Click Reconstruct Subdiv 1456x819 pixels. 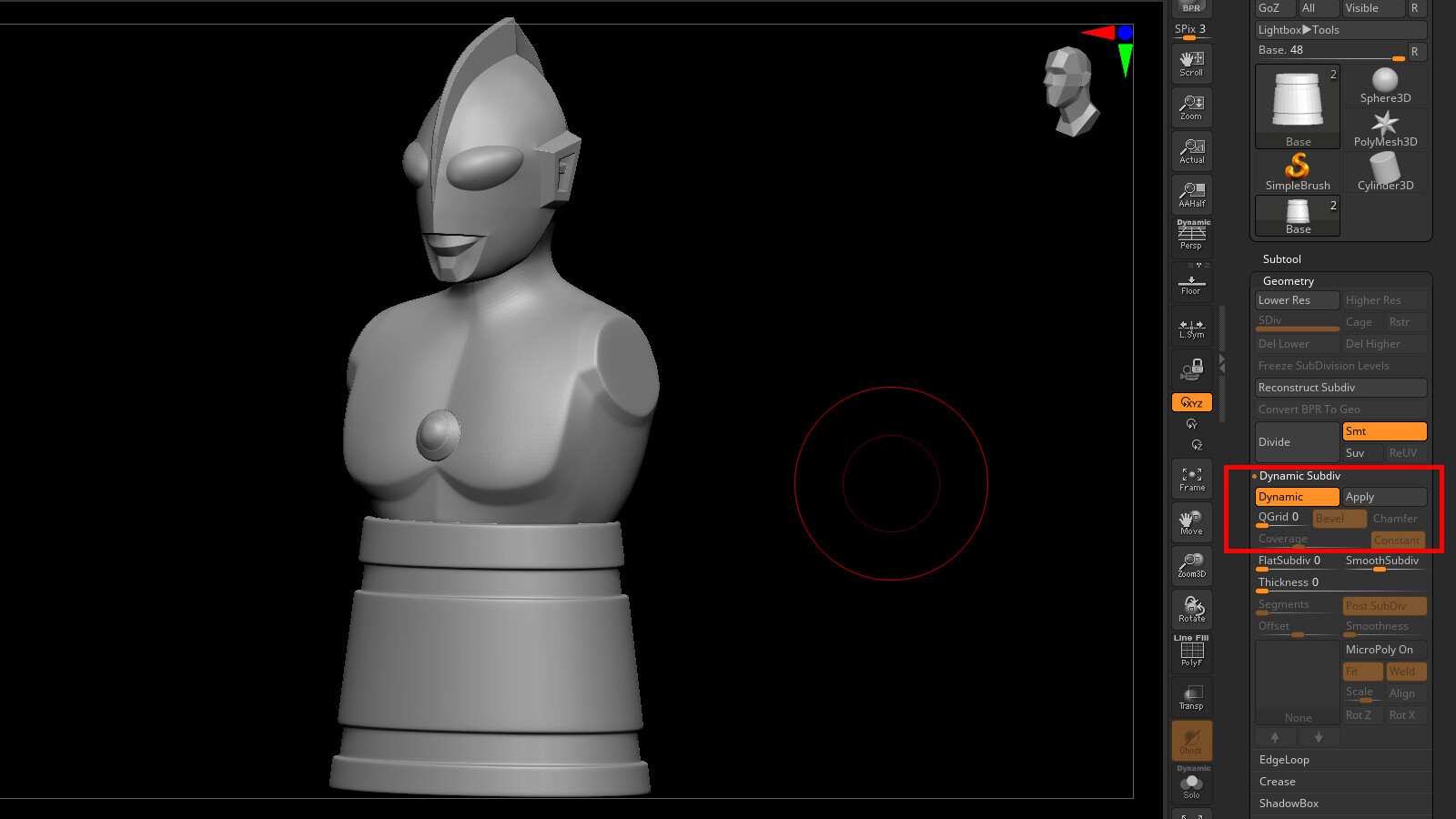(1340, 388)
